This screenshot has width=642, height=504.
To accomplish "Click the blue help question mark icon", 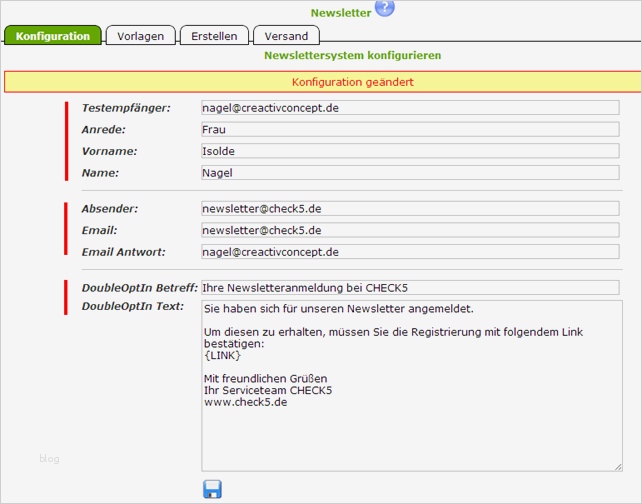I will click(384, 7).
